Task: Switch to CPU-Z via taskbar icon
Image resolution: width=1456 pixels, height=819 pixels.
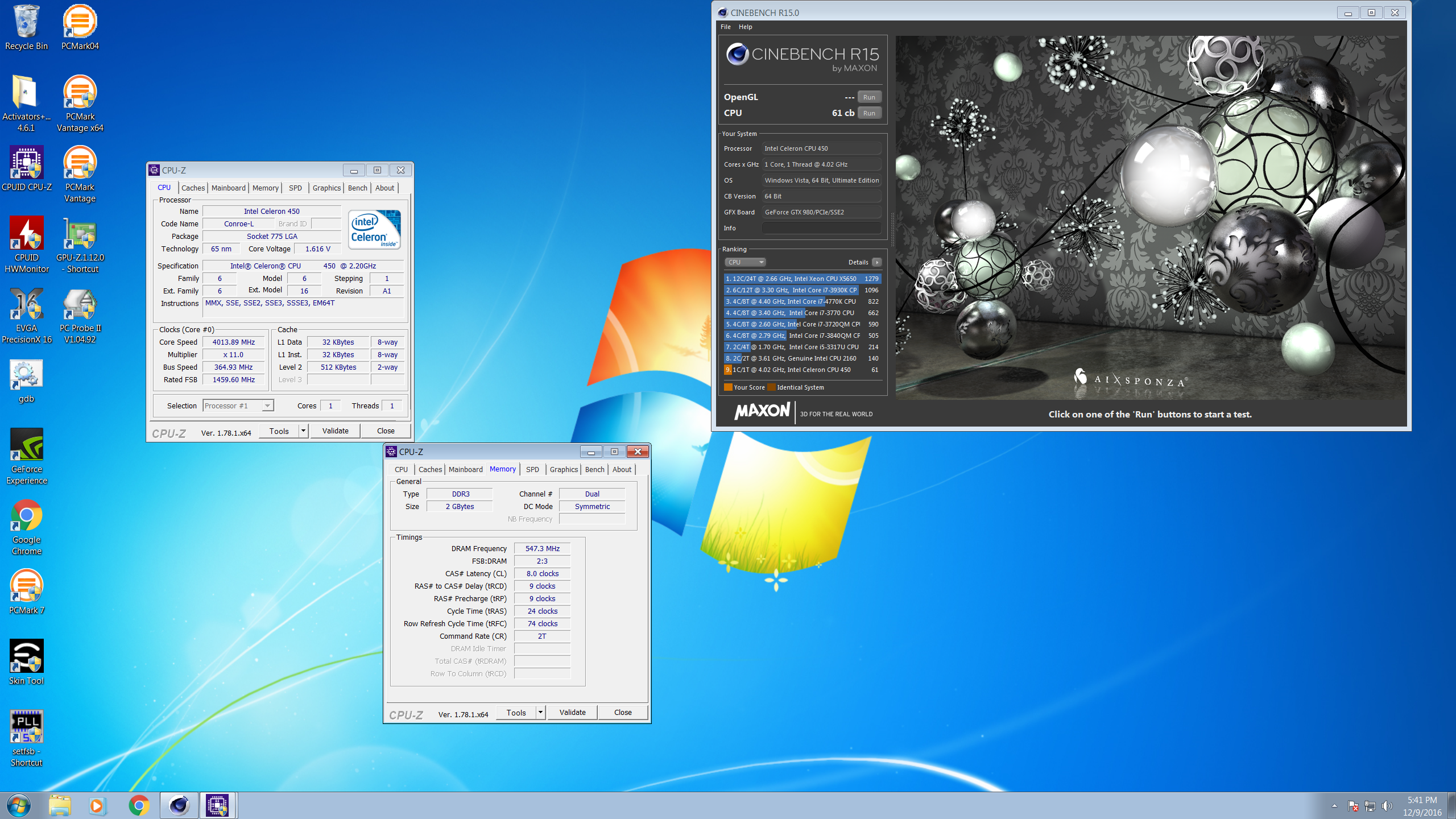Action: [x=217, y=805]
